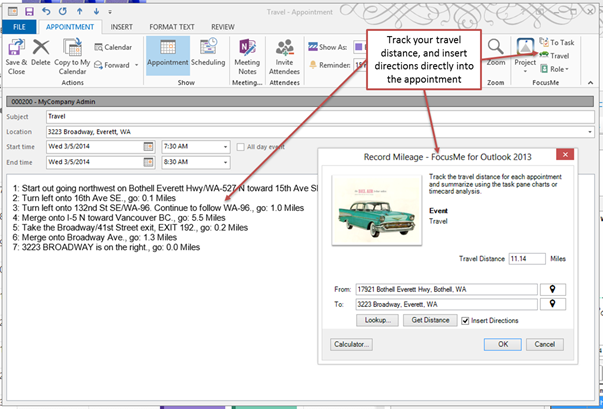603x409 pixels.
Task: Open Calendar from Actions group
Action: [x=113, y=47]
